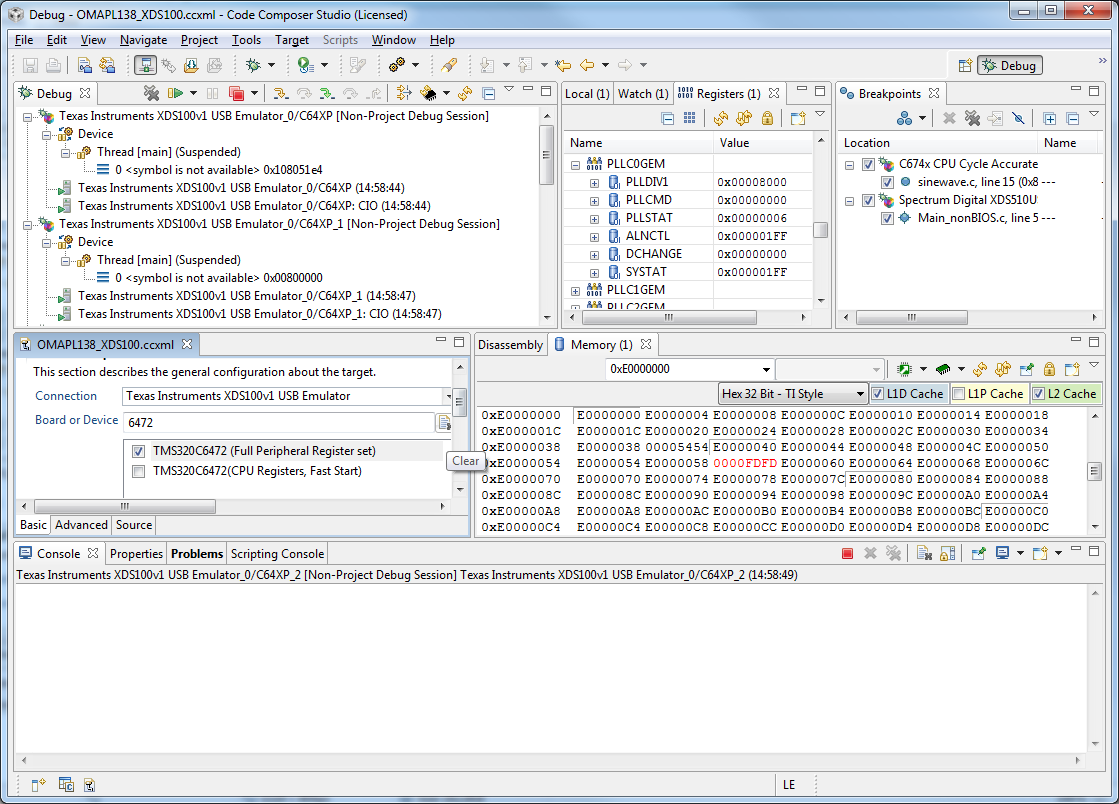Click the Skip All Breakpoints icon
The width and height of the screenshot is (1119, 804).
[1018, 118]
